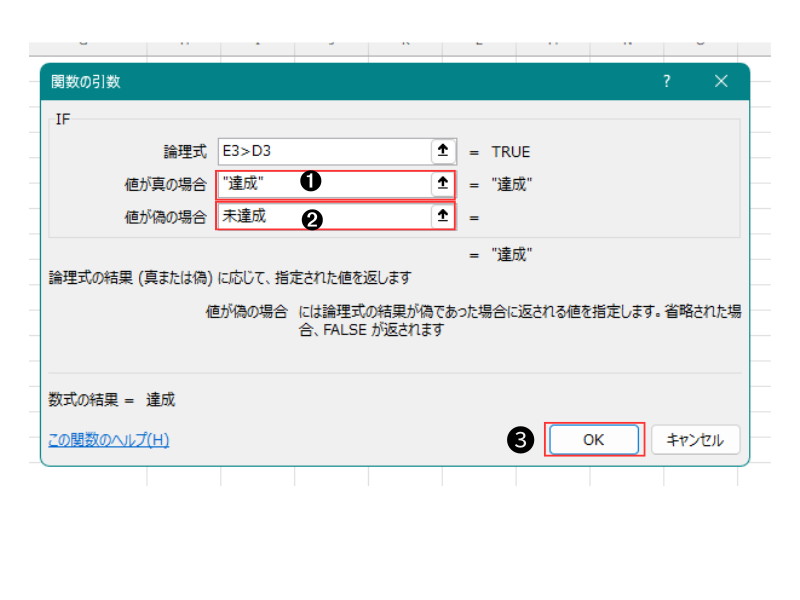
Task: Click the 値が偽の場合 label left of input
Action: tap(165, 216)
